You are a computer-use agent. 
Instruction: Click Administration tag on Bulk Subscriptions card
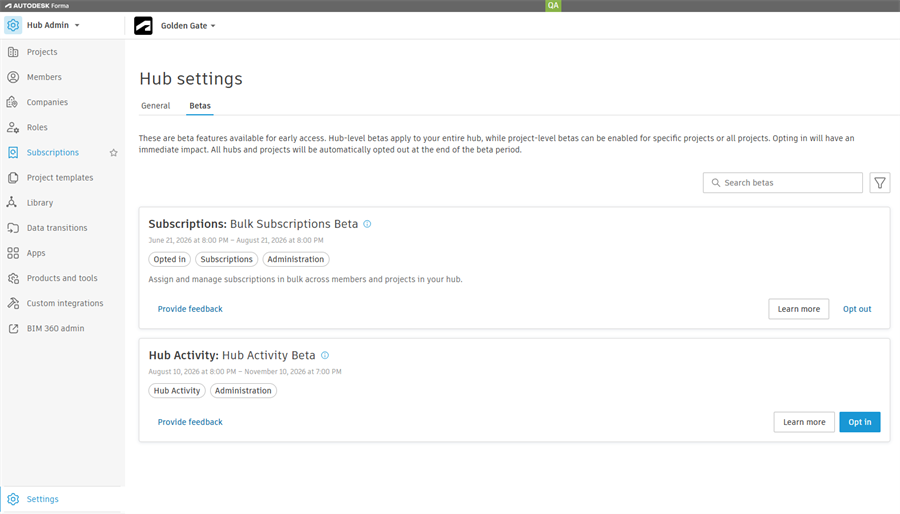(296, 259)
